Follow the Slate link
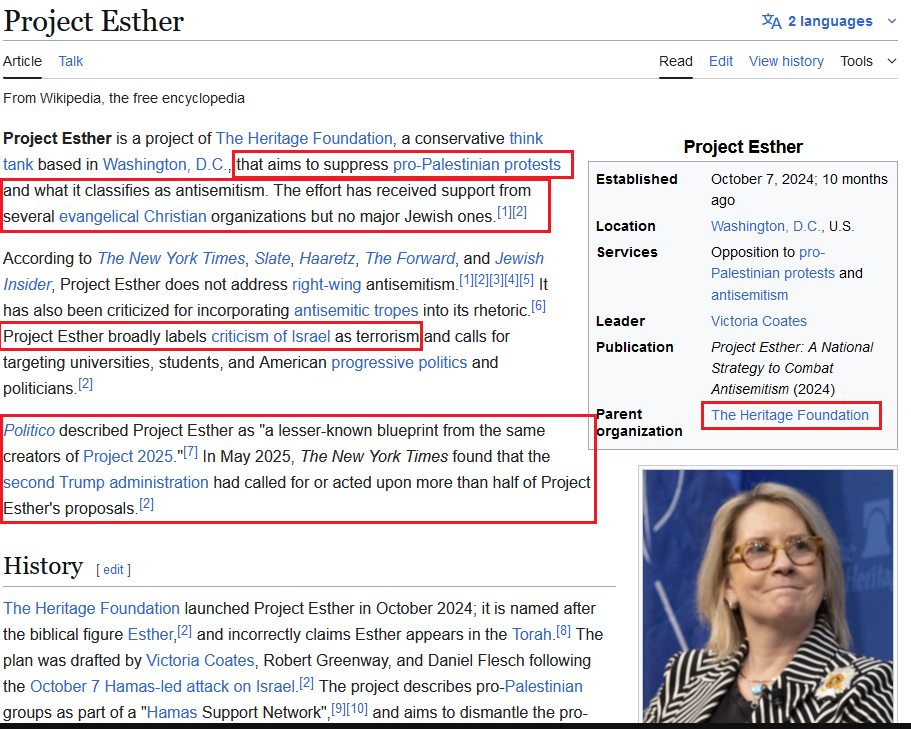Viewport: 911px width, 729px height. pos(272,258)
